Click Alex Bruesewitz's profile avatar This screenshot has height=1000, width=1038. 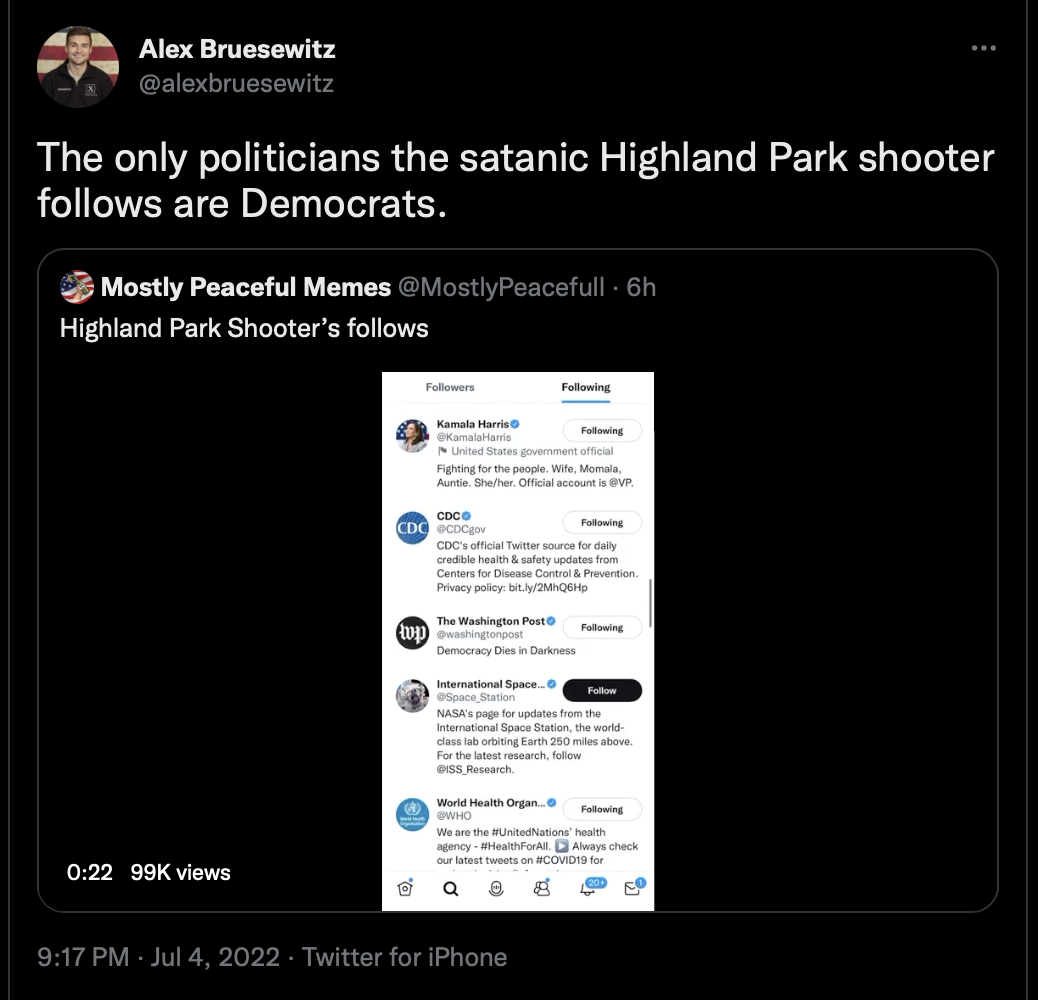tap(78, 67)
